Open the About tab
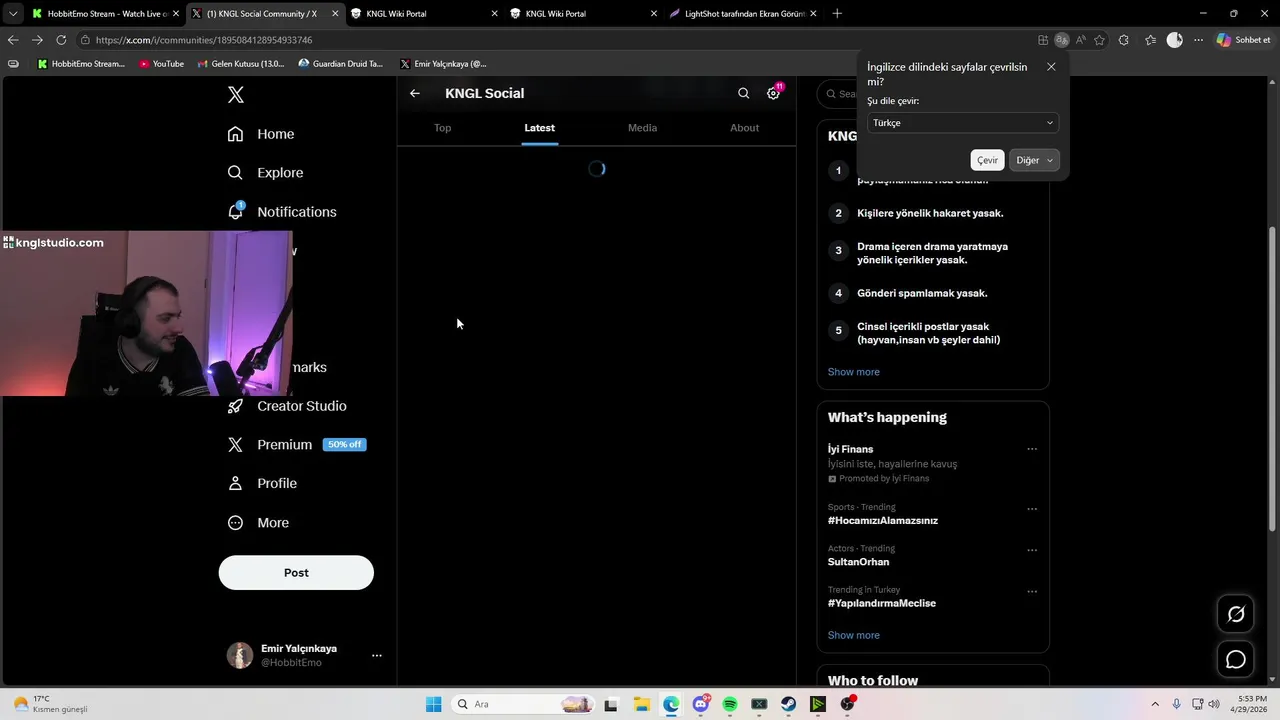 point(745,128)
